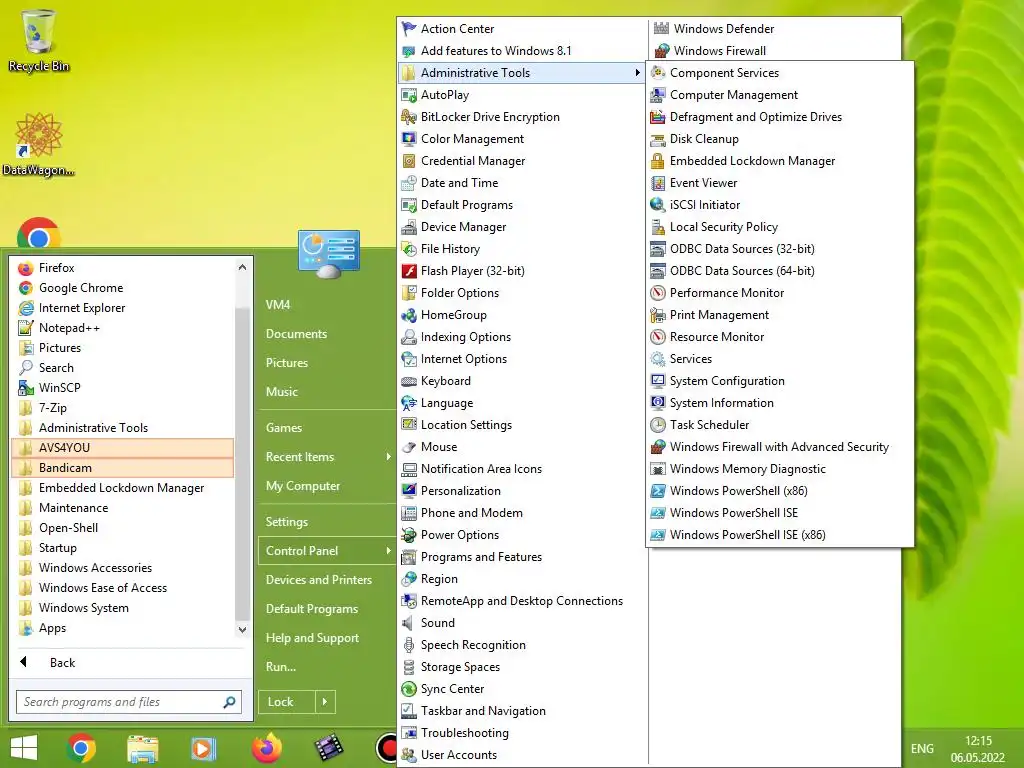
Task: Open BitLocker Drive Encryption
Action: (x=522, y=117)
